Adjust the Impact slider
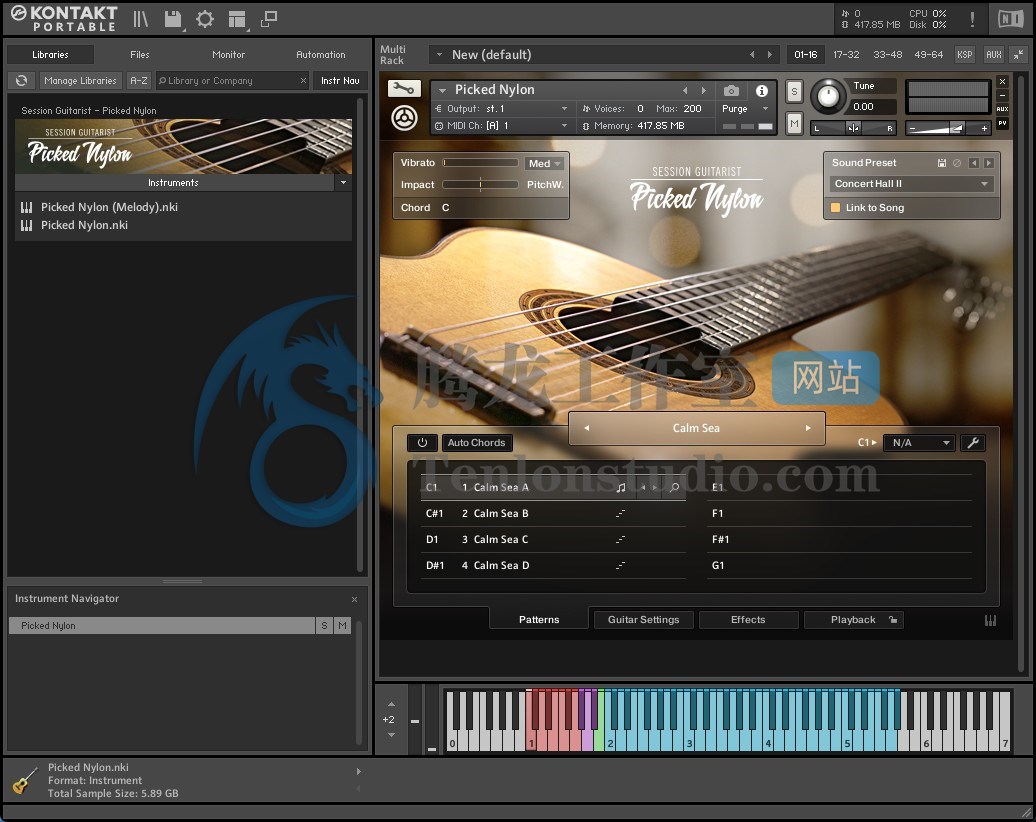This screenshot has width=1036, height=822. [x=480, y=185]
